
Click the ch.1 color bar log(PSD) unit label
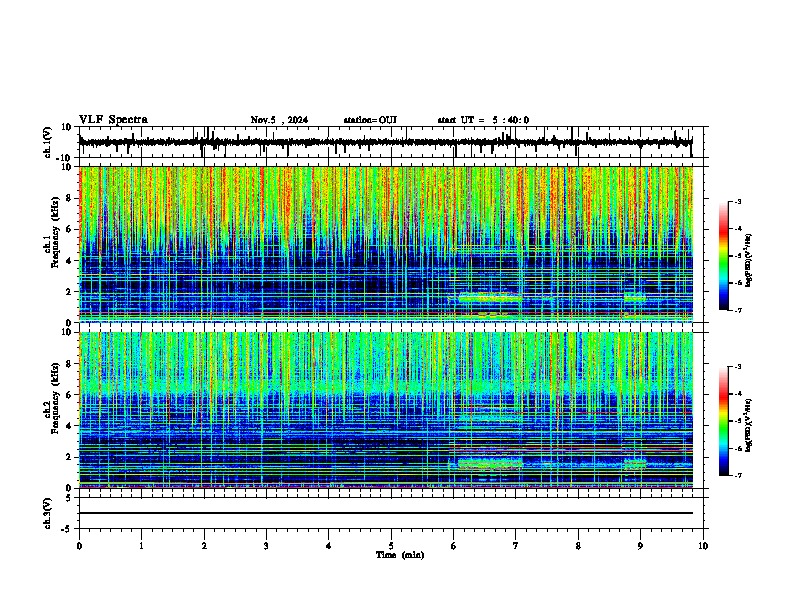748,261
